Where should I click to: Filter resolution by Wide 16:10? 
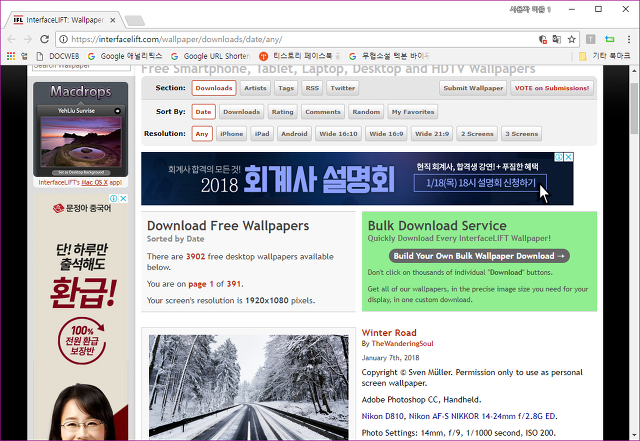338,134
